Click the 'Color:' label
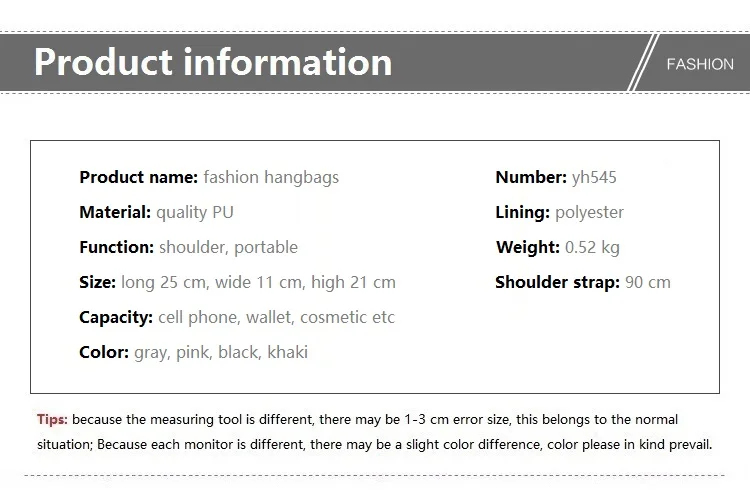 104,353
